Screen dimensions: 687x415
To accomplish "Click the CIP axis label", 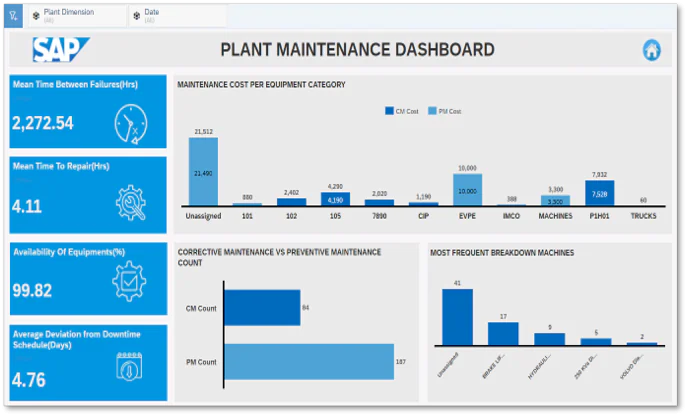I will pos(423,216).
